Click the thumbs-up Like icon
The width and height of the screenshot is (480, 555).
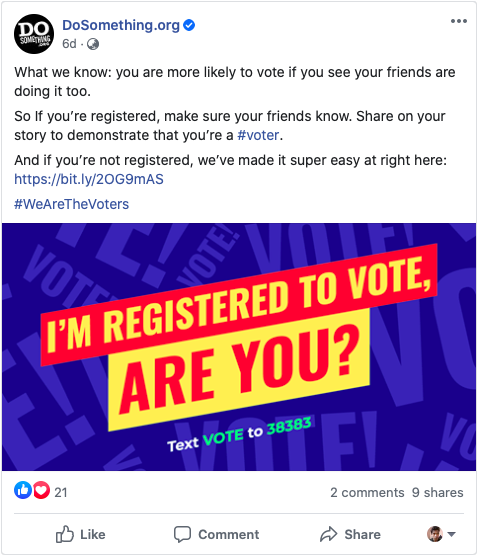[65, 534]
